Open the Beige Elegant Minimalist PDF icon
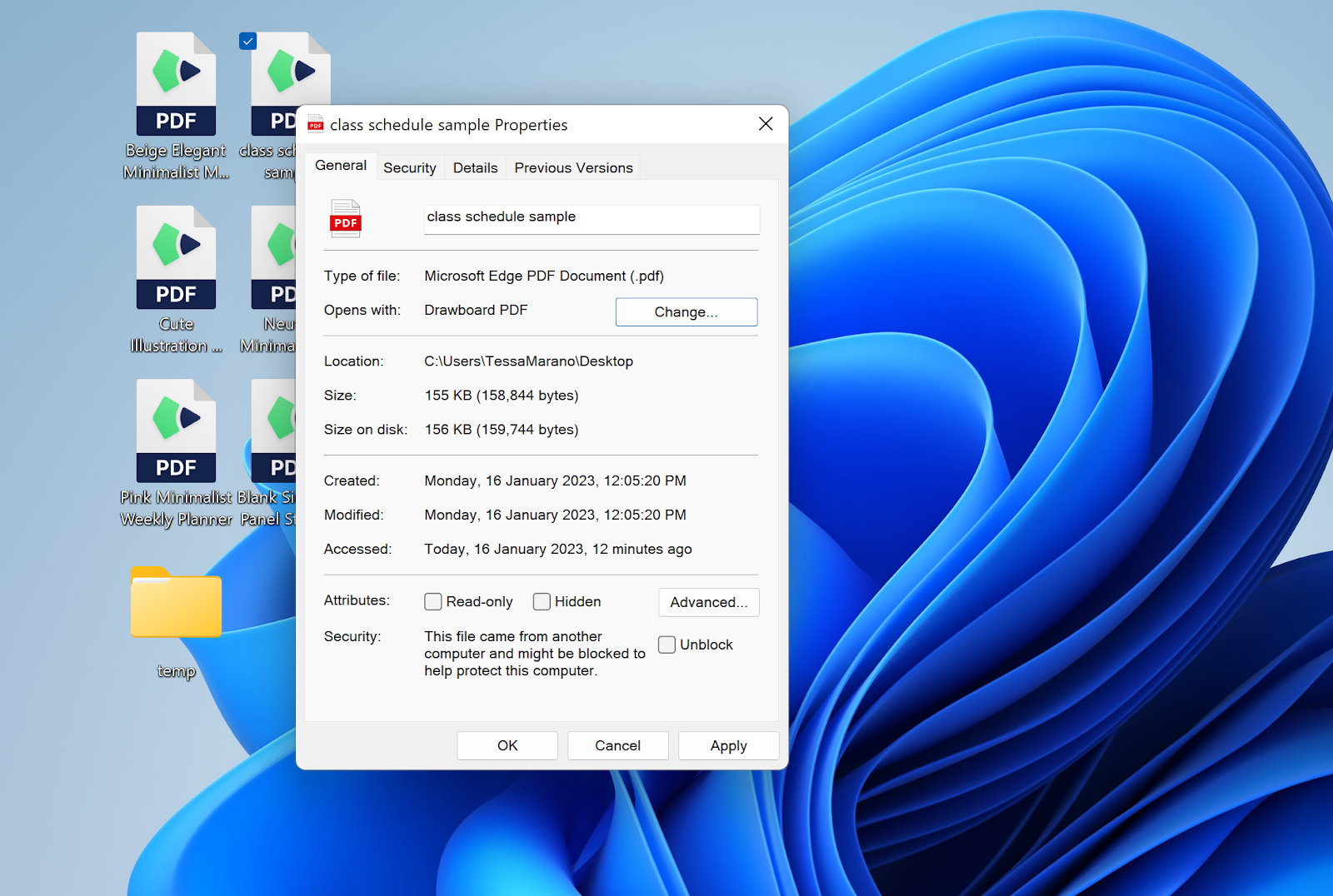Image resolution: width=1333 pixels, height=896 pixels. [x=176, y=83]
